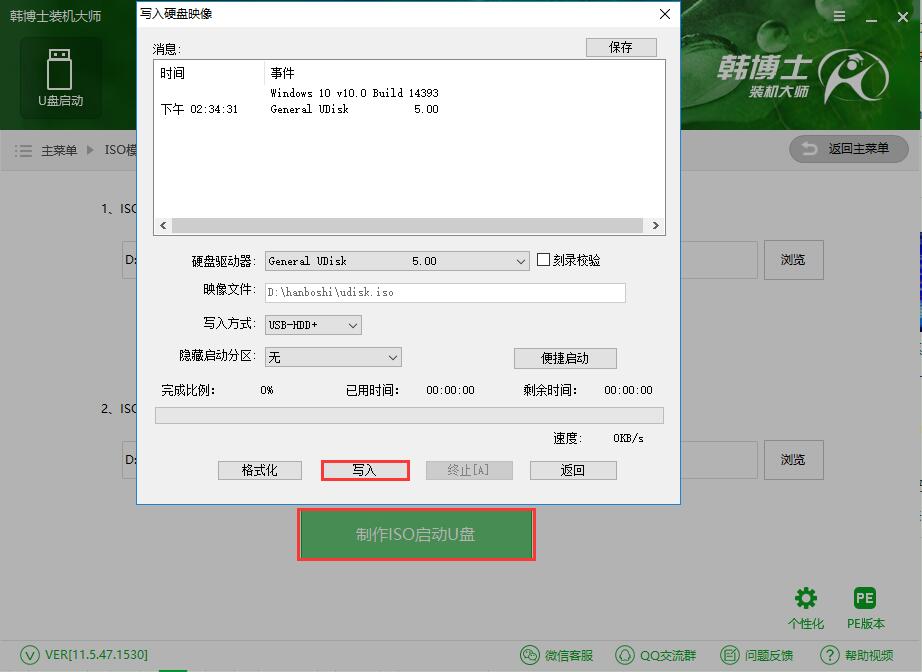Click the 主菜单 list icon
The image size is (922, 672).
click(22, 151)
